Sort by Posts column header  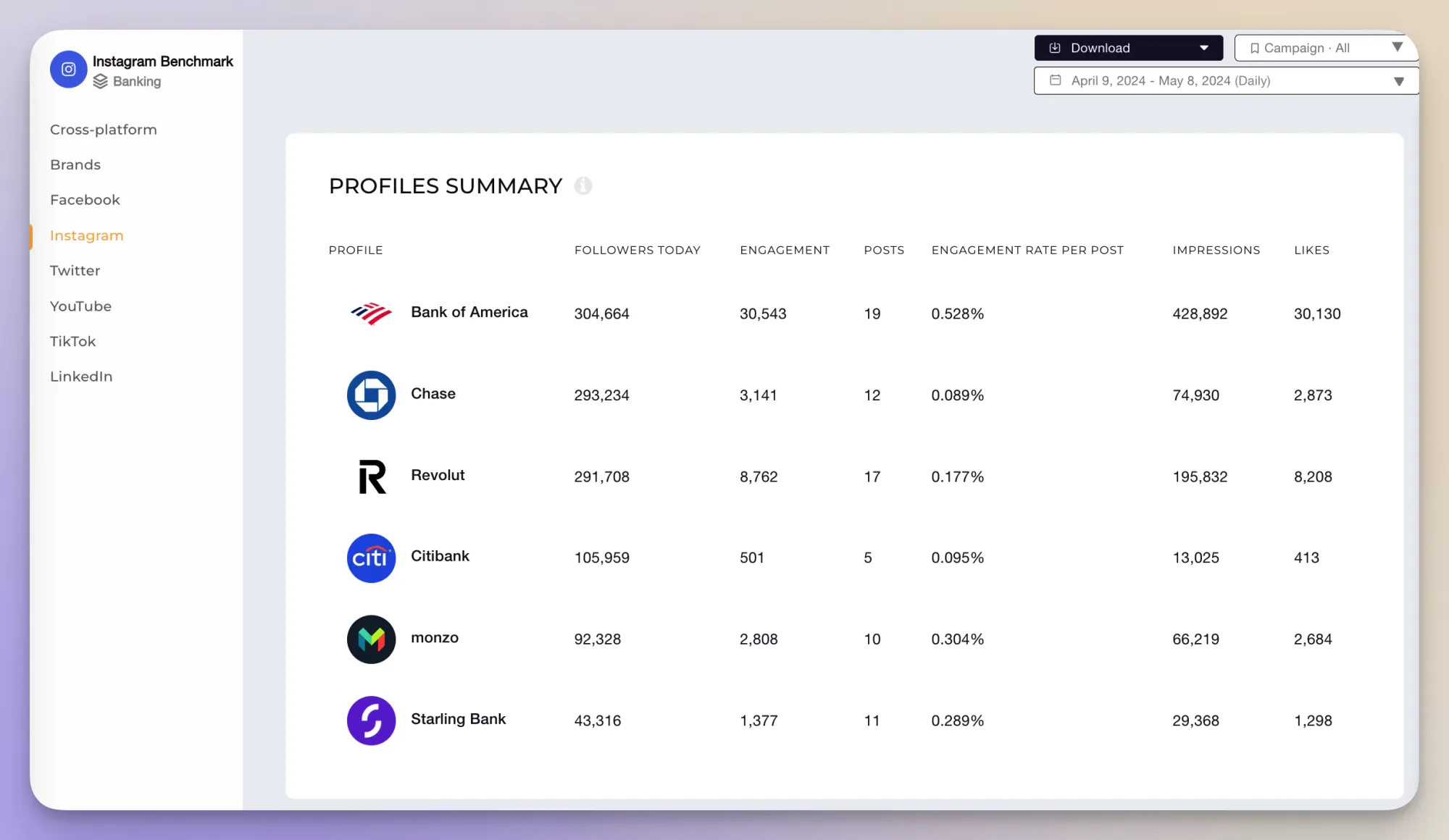pos(884,250)
